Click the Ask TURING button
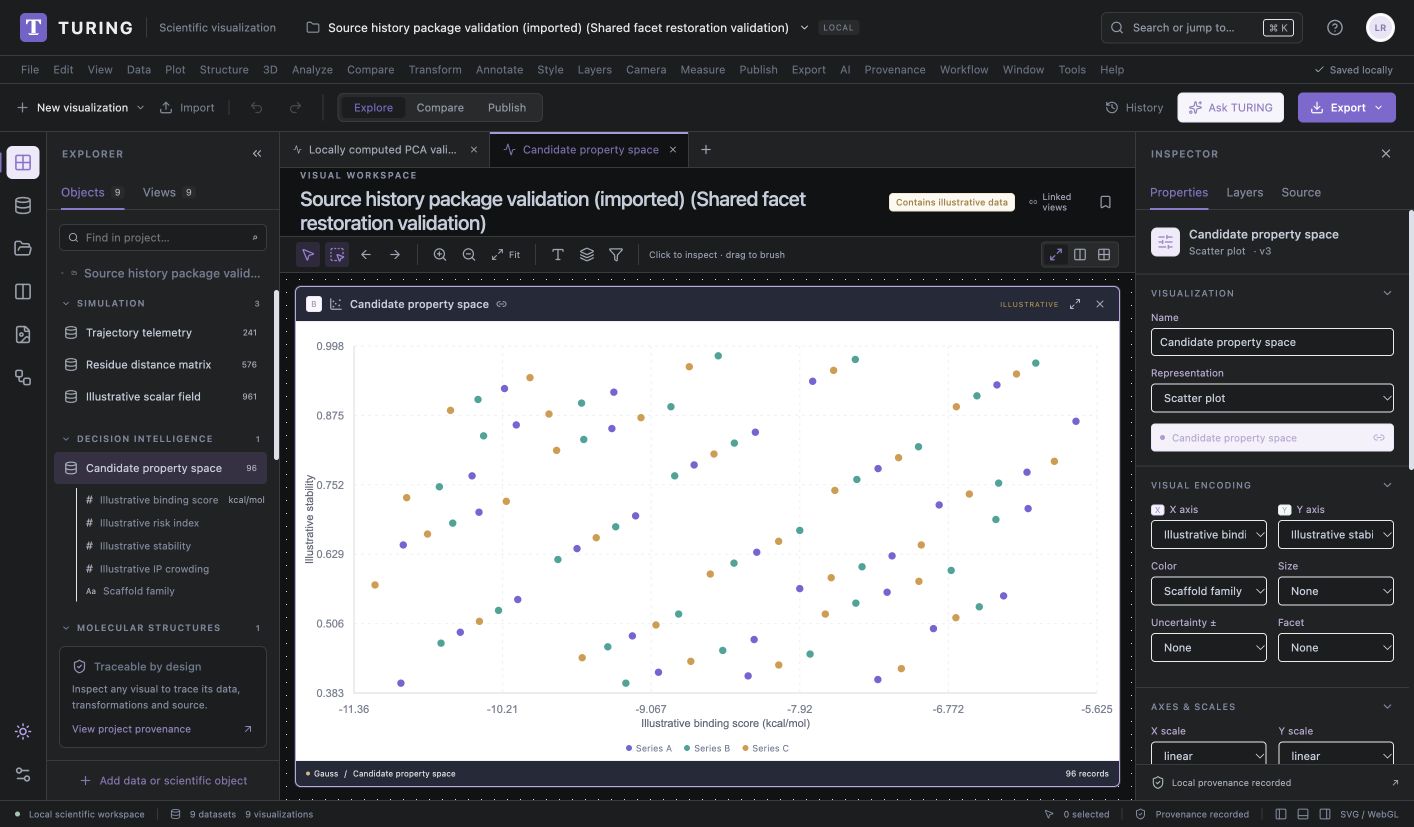Viewport: 1414px width, 827px height. 1230,108
